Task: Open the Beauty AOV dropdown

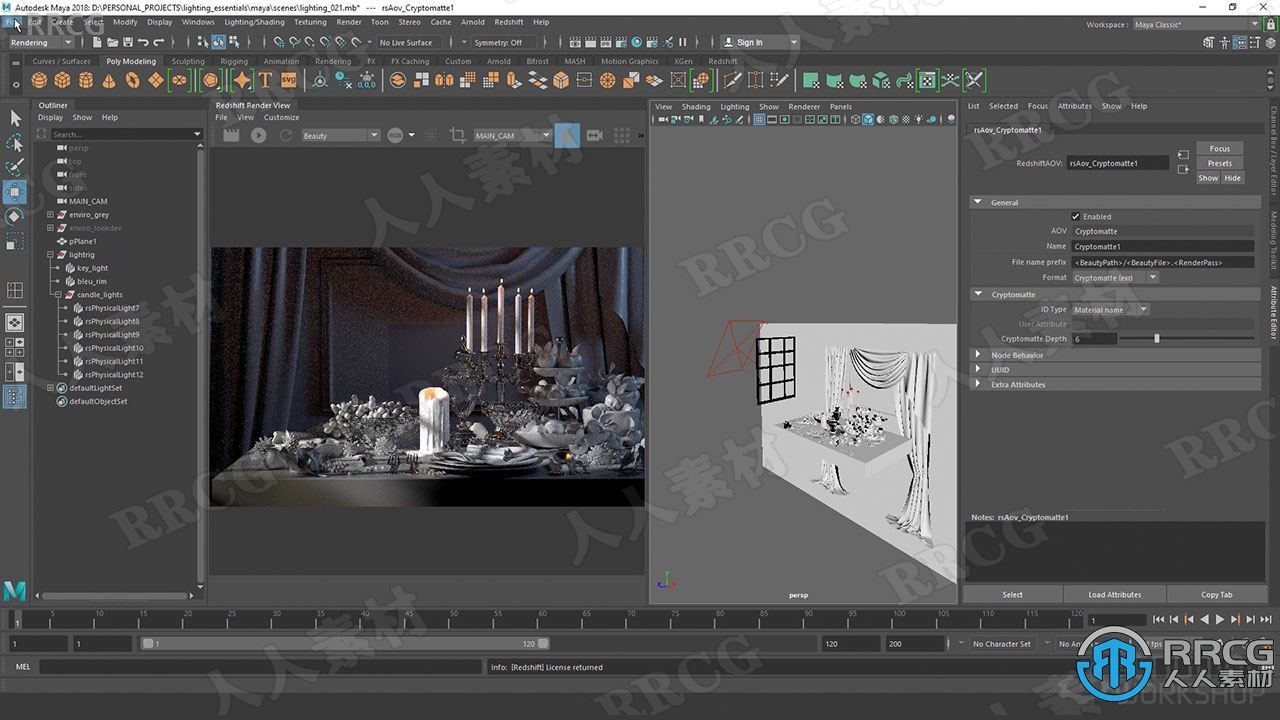Action: pos(340,135)
